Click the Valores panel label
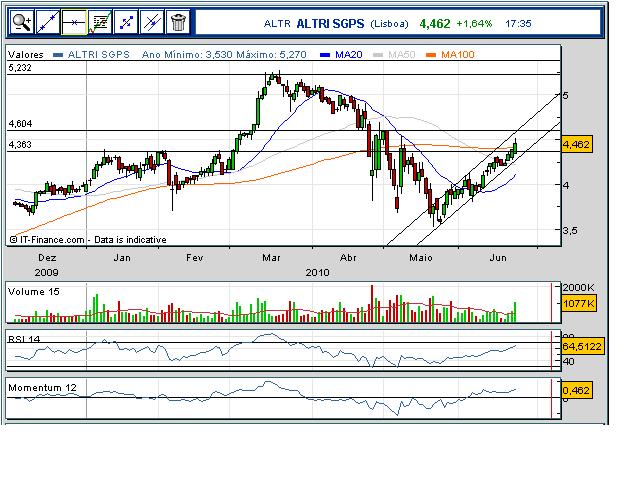Viewport: 640px width, 480px height. tap(26, 55)
